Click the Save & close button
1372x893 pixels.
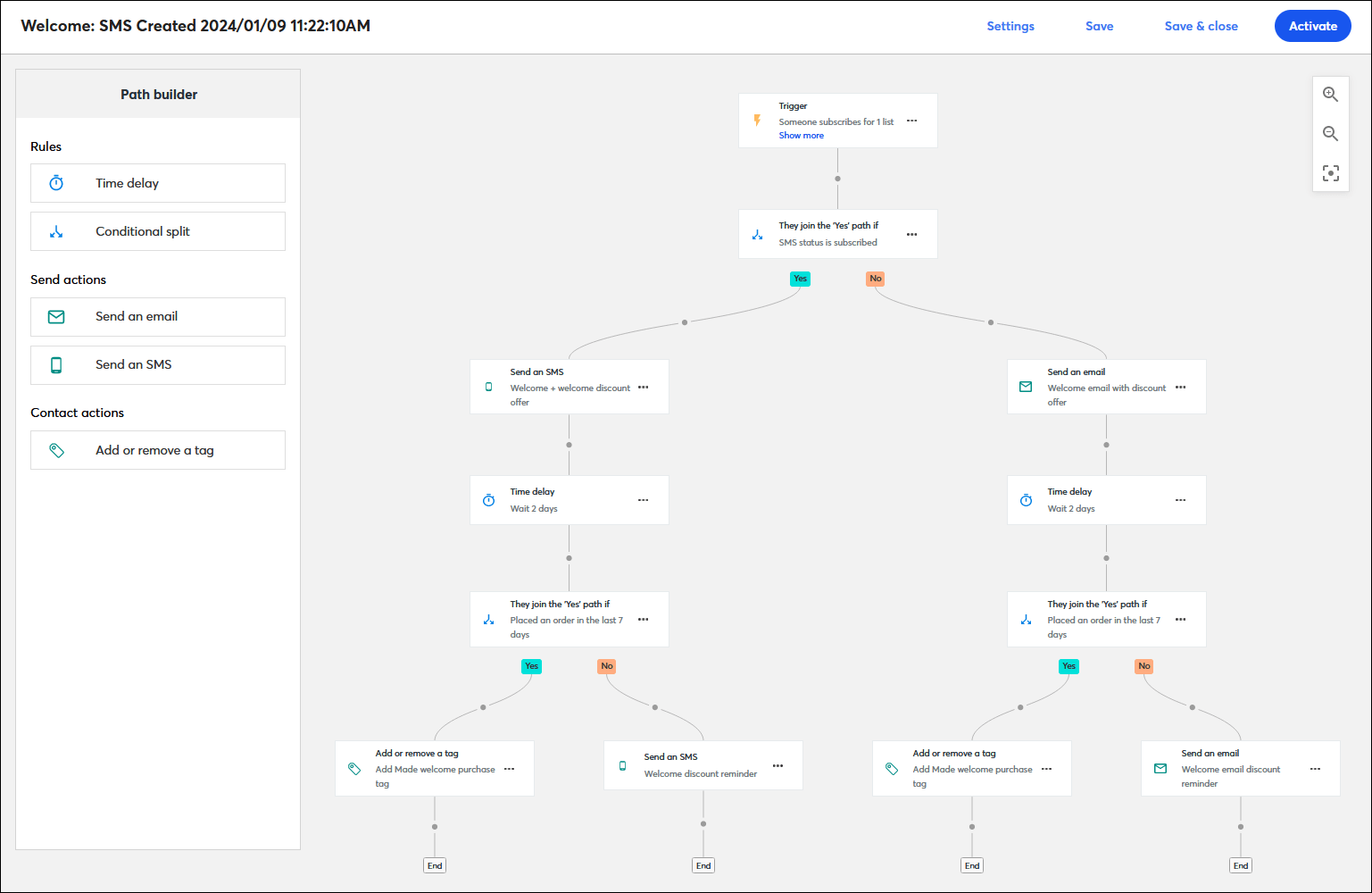click(1201, 26)
